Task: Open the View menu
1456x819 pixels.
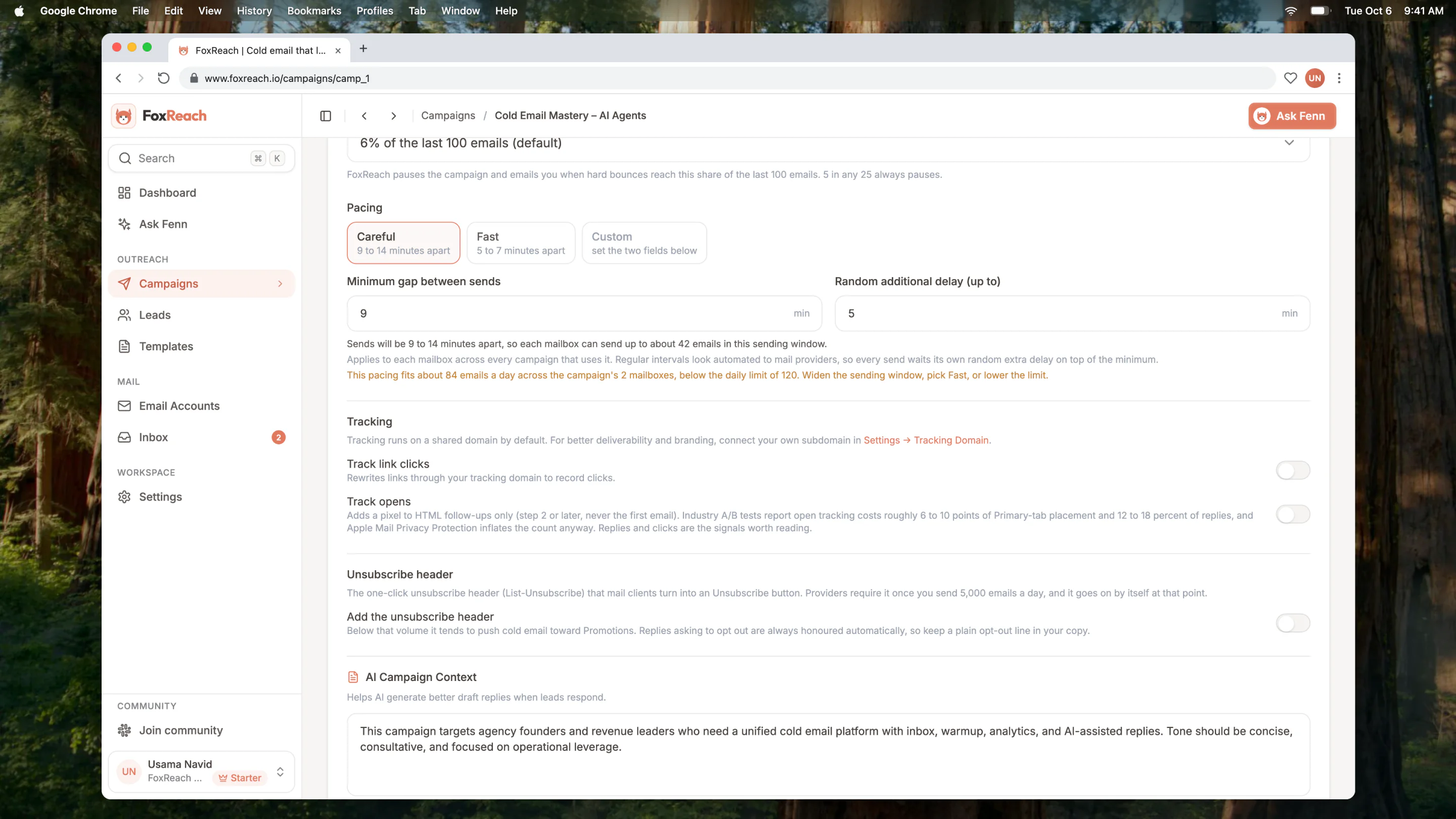Action: pos(210,11)
